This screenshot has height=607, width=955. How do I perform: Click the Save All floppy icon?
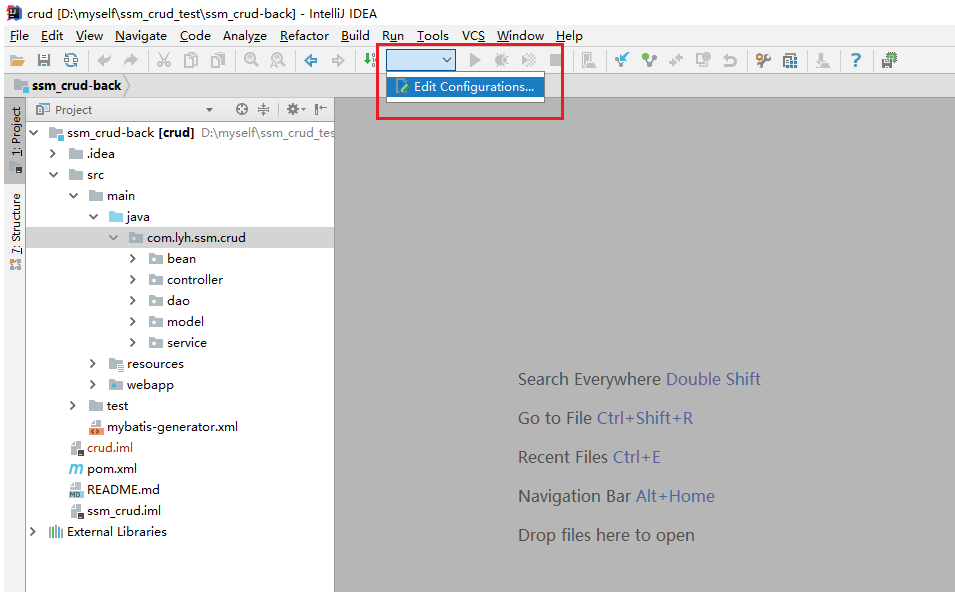click(44, 60)
